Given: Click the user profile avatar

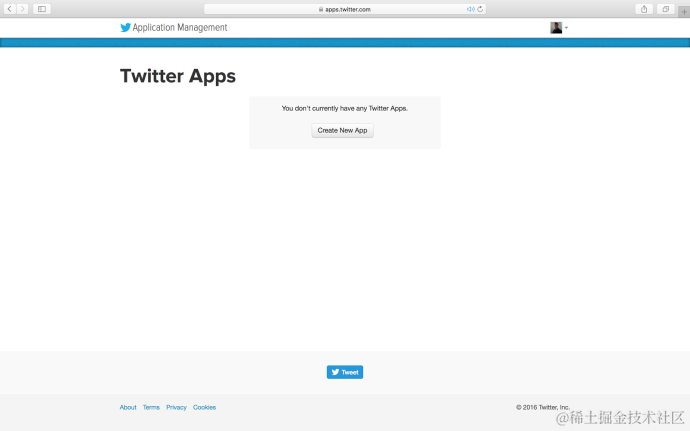Looking at the screenshot, I should (x=556, y=28).
